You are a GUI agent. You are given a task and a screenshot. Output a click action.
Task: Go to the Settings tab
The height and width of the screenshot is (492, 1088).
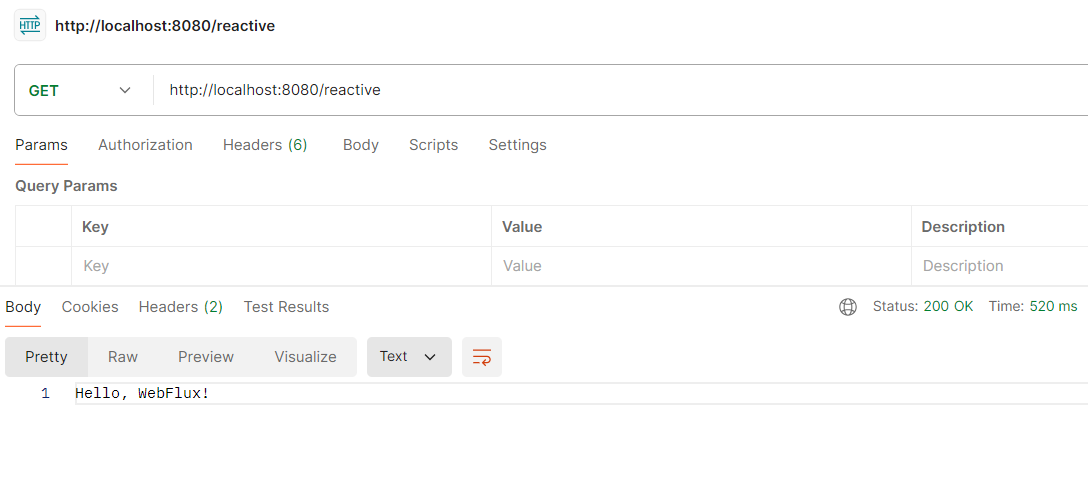tap(517, 145)
